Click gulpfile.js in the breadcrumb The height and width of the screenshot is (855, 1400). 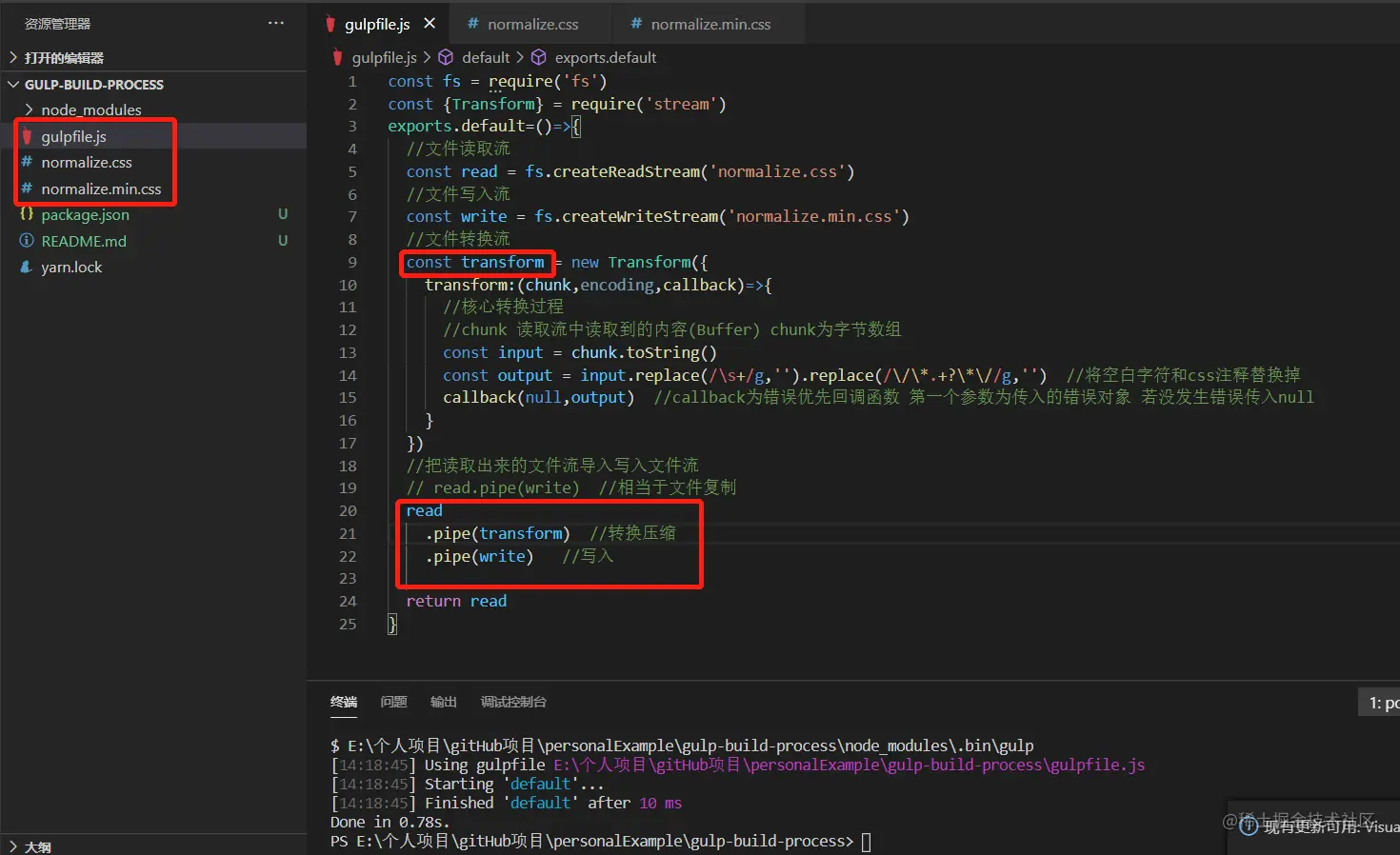385,57
